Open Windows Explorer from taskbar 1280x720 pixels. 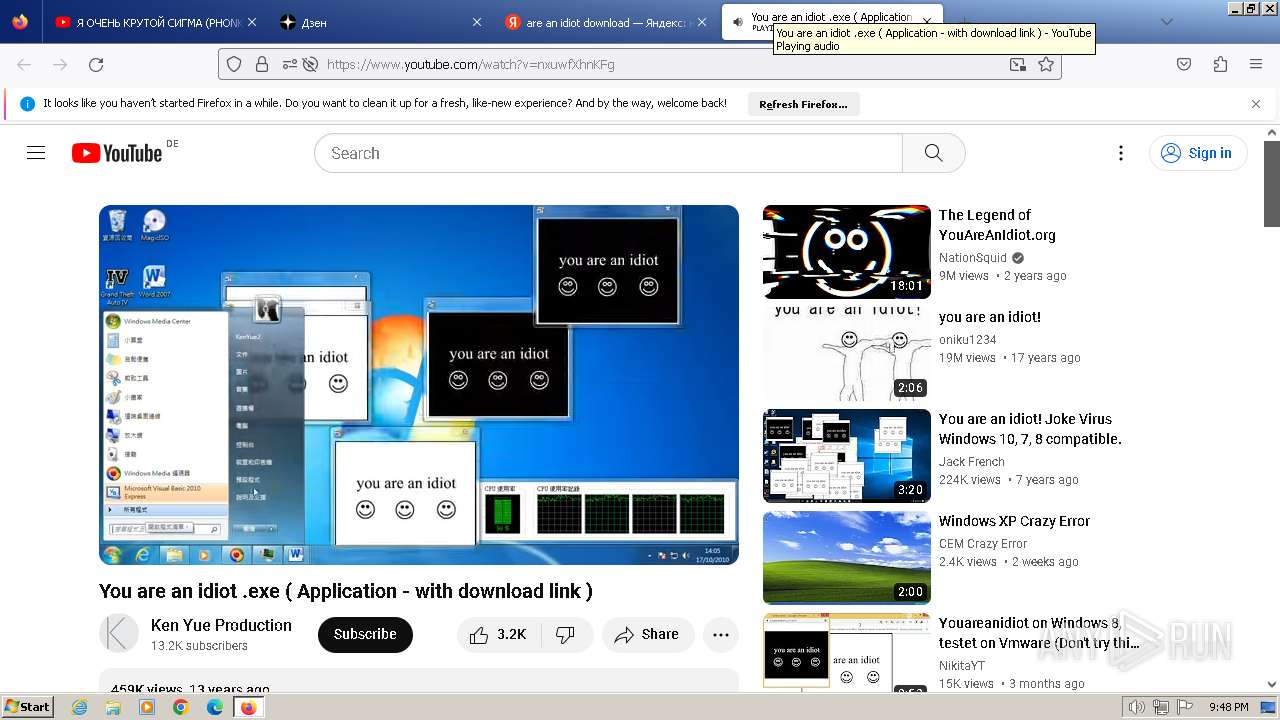tap(113, 707)
